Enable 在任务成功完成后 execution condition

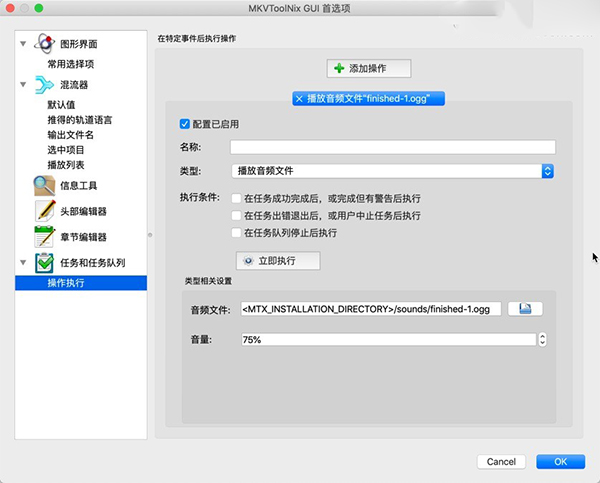[236, 198]
